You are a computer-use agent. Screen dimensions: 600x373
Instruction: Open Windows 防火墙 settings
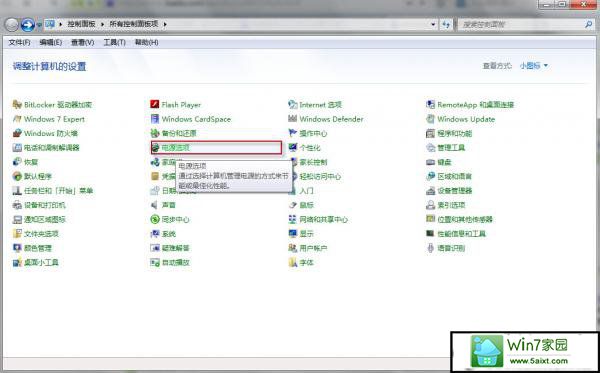[x=45, y=134]
